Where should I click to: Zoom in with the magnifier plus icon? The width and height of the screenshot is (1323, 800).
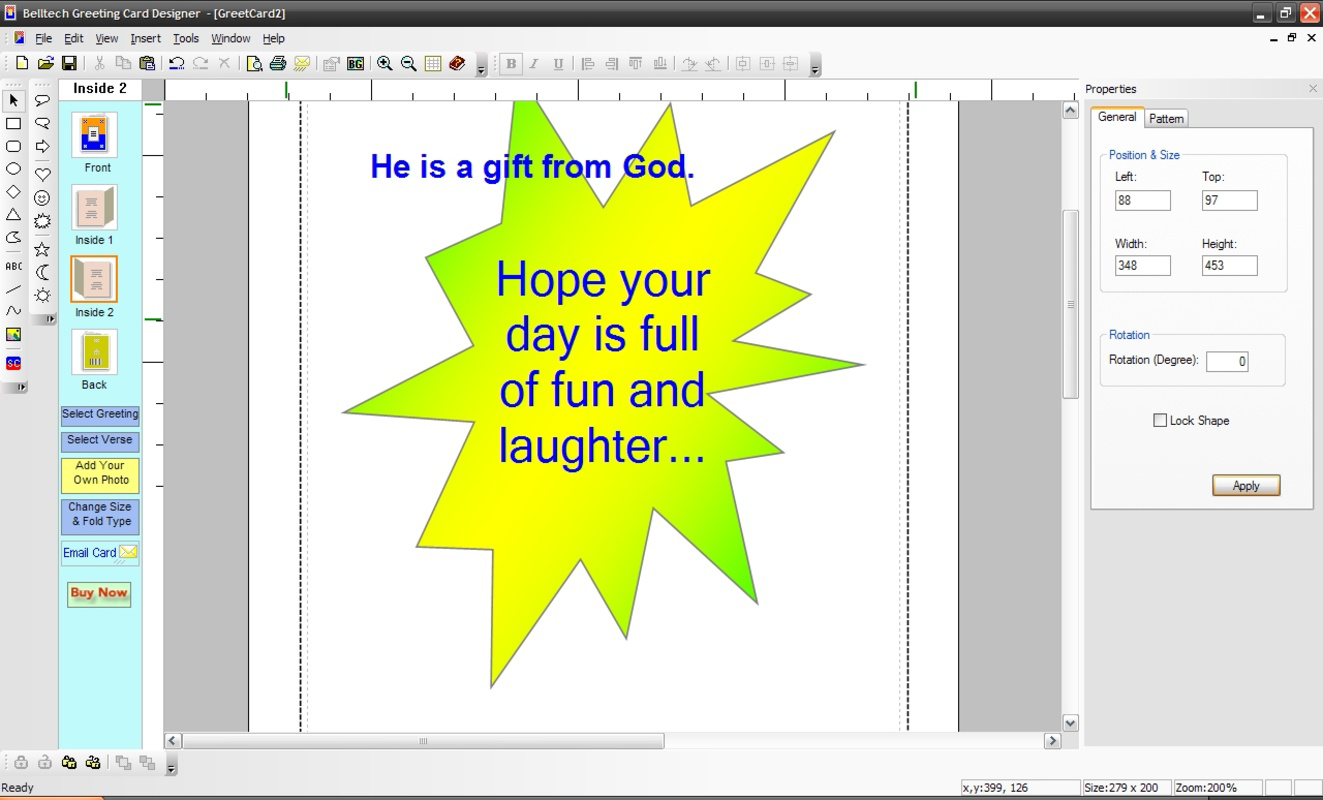click(x=384, y=63)
